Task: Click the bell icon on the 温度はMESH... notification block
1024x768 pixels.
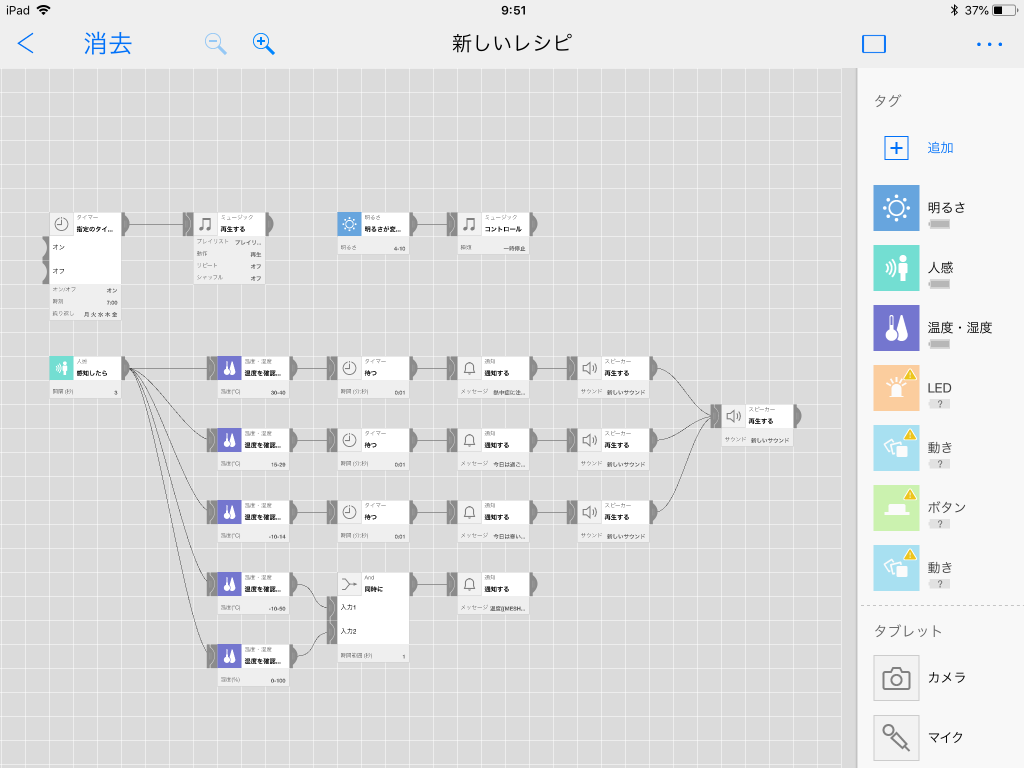Action: click(x=469, y=584)
